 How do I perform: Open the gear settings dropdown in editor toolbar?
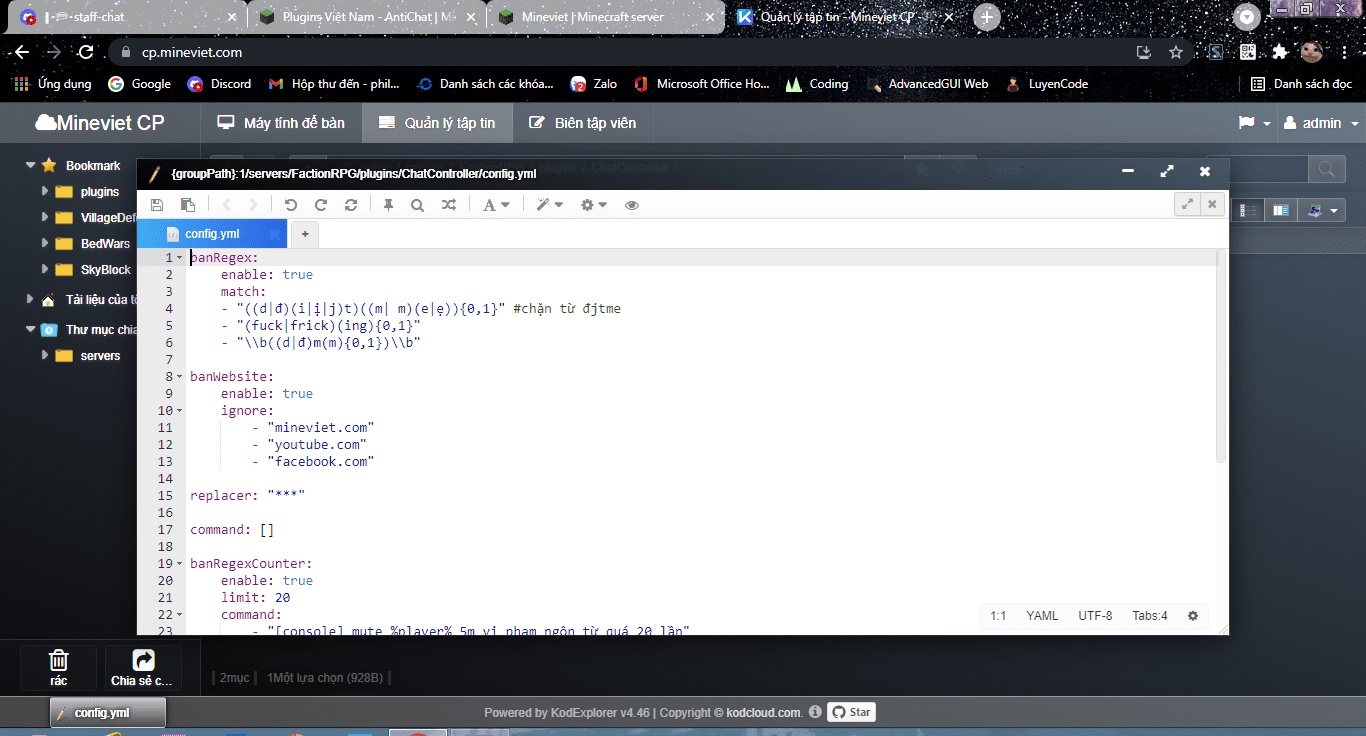coord(594,205)
